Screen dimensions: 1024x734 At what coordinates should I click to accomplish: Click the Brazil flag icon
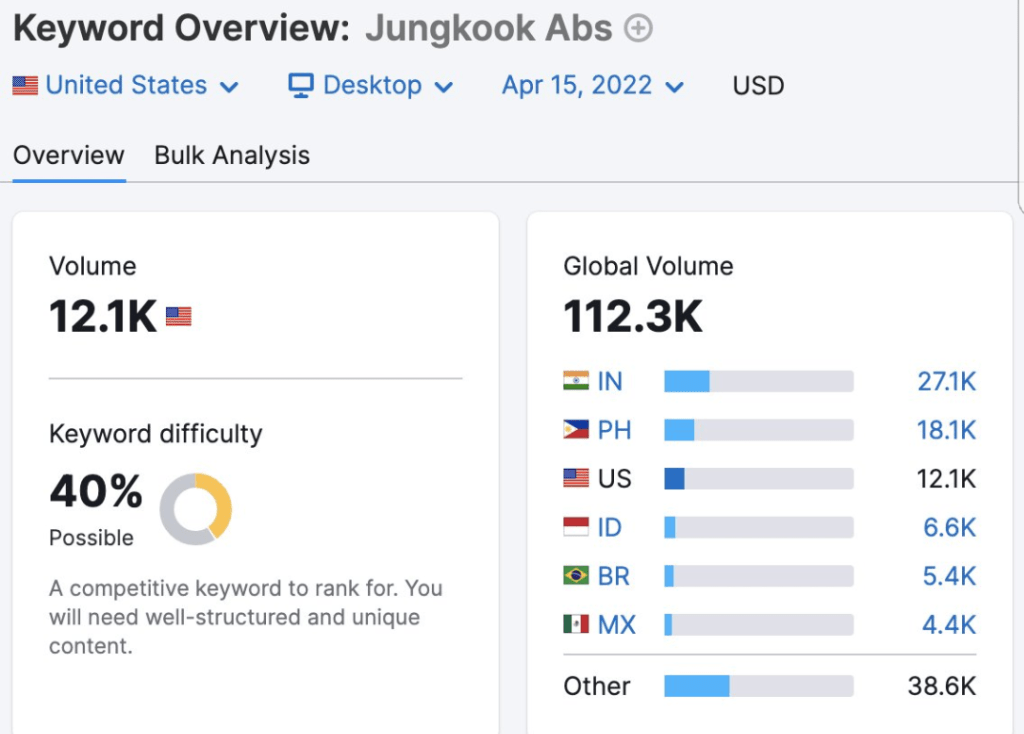coord(576,576)
